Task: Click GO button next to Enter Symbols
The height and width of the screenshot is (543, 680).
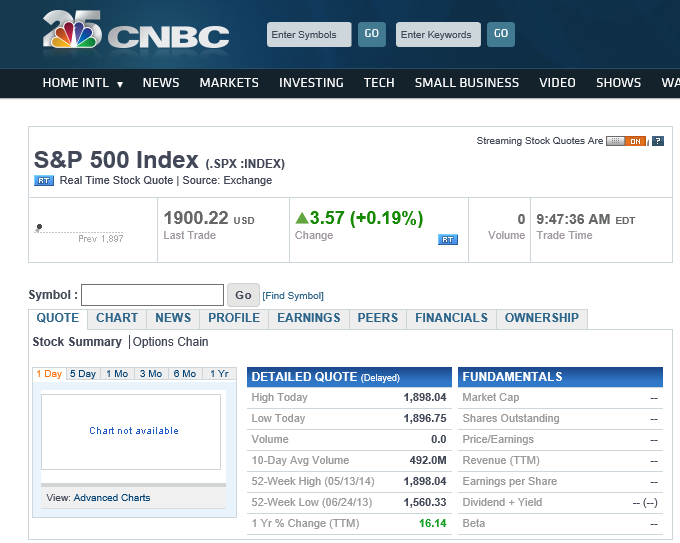Action: click(372, 34)
